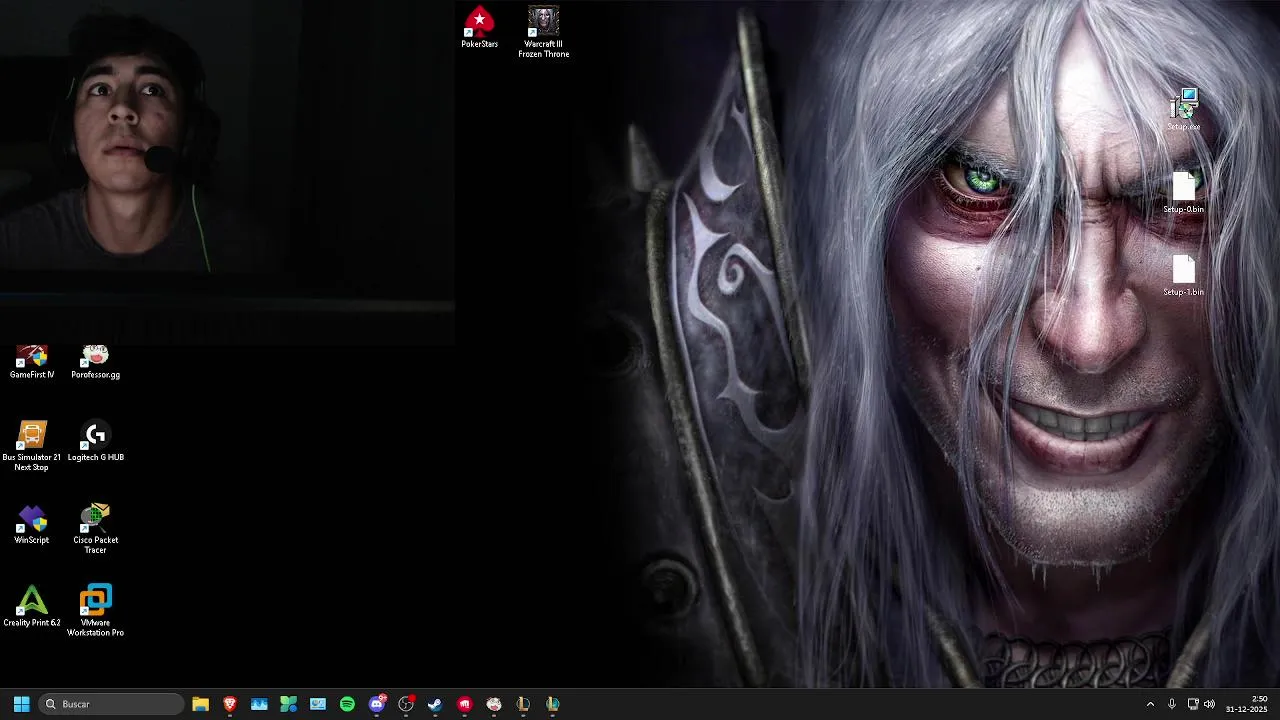1280x720 pixels.
Task: Open the GameFirst IV shortcut
Action: point(32,361)
